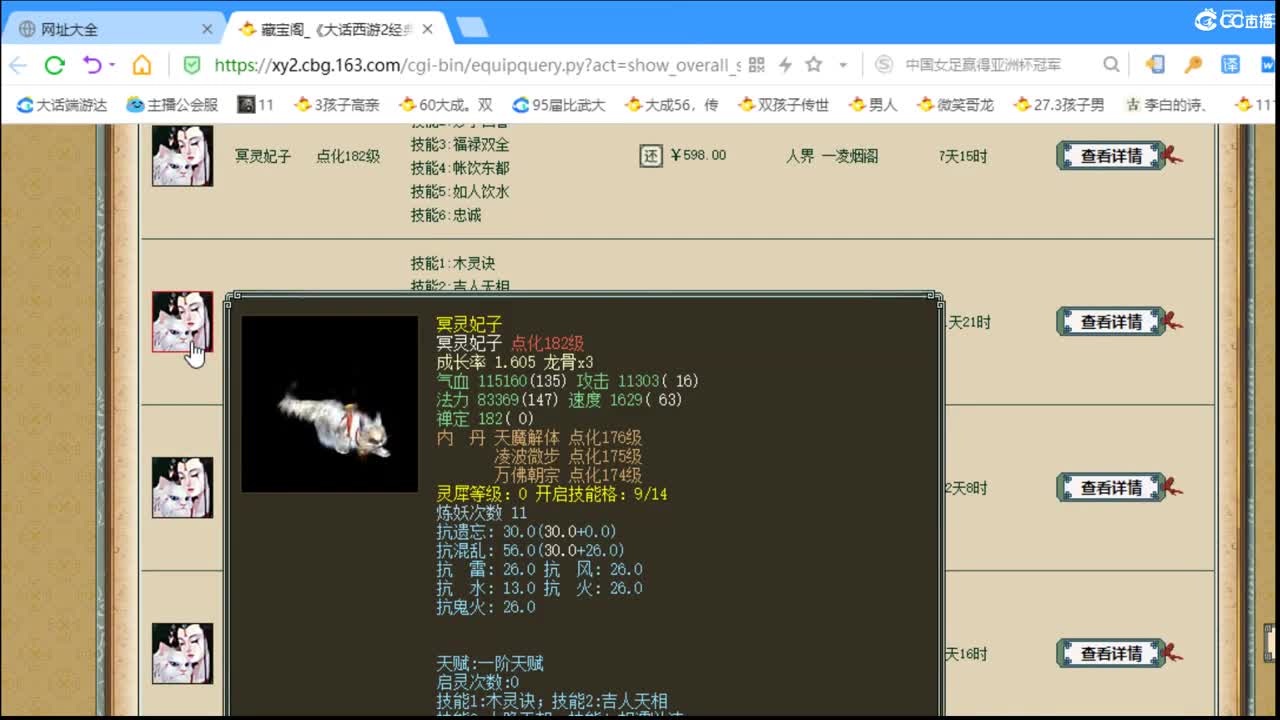
Task: Open bookmark 男人
Action: [873, 104]
